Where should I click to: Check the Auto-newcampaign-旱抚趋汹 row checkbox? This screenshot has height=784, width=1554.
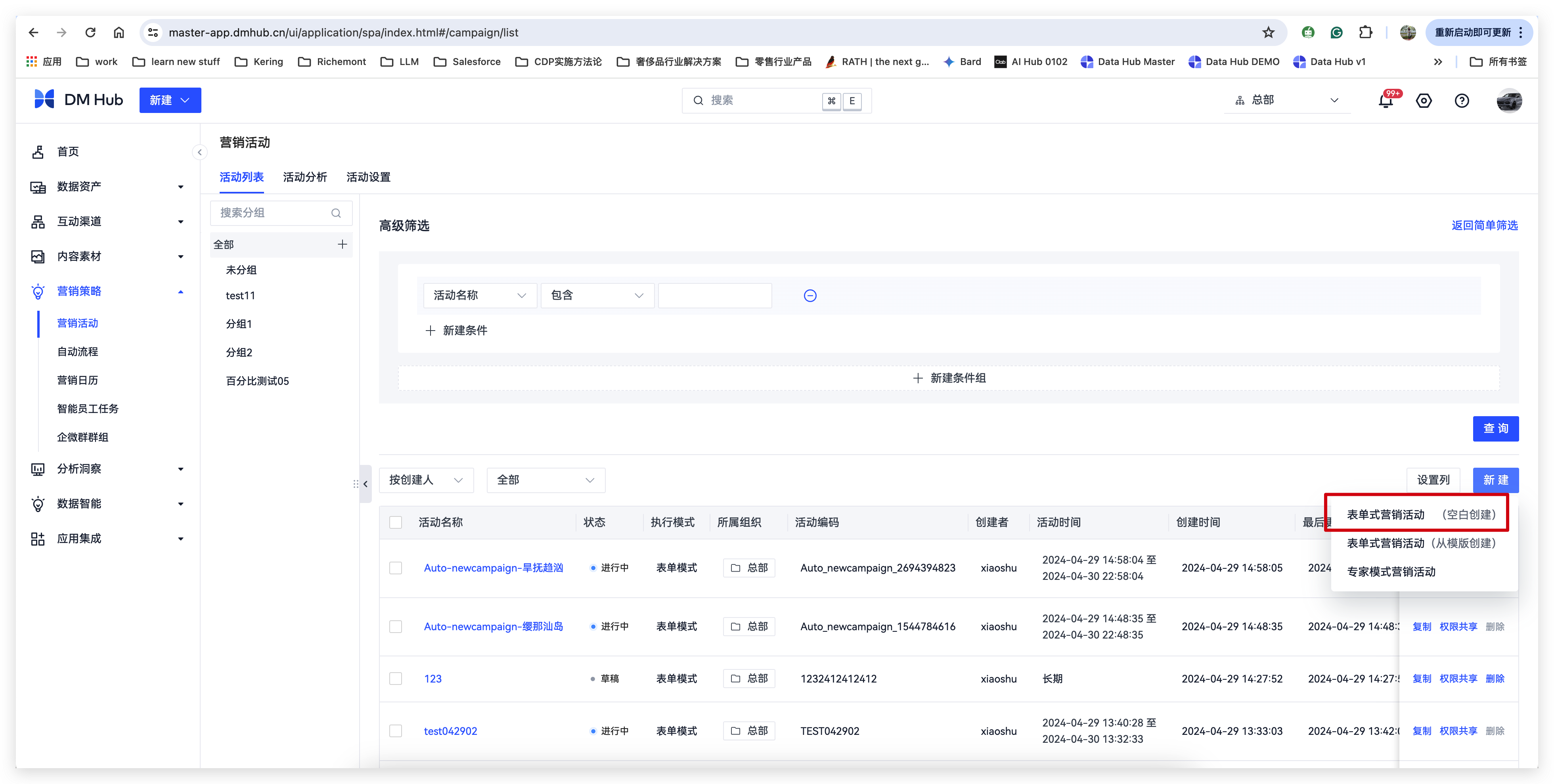coord(396,568)
